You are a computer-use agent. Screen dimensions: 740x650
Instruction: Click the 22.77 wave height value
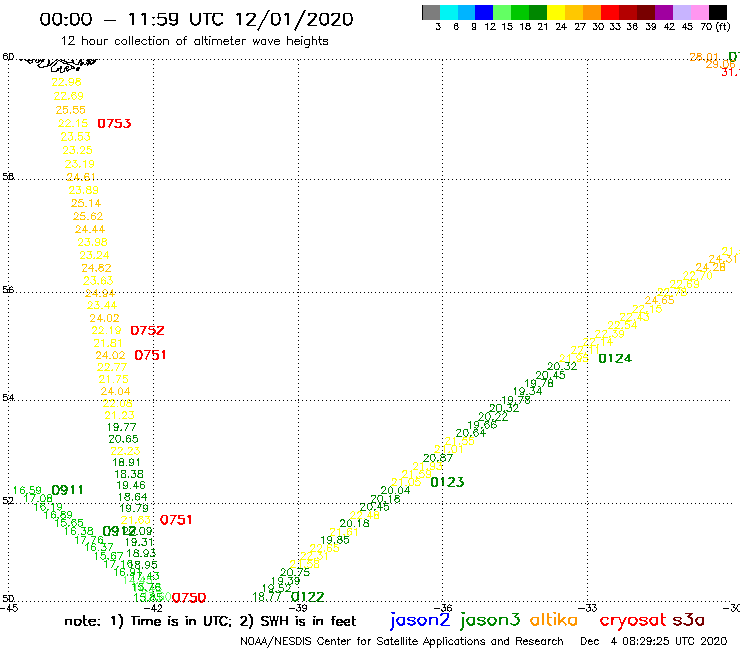coord(112,367)
